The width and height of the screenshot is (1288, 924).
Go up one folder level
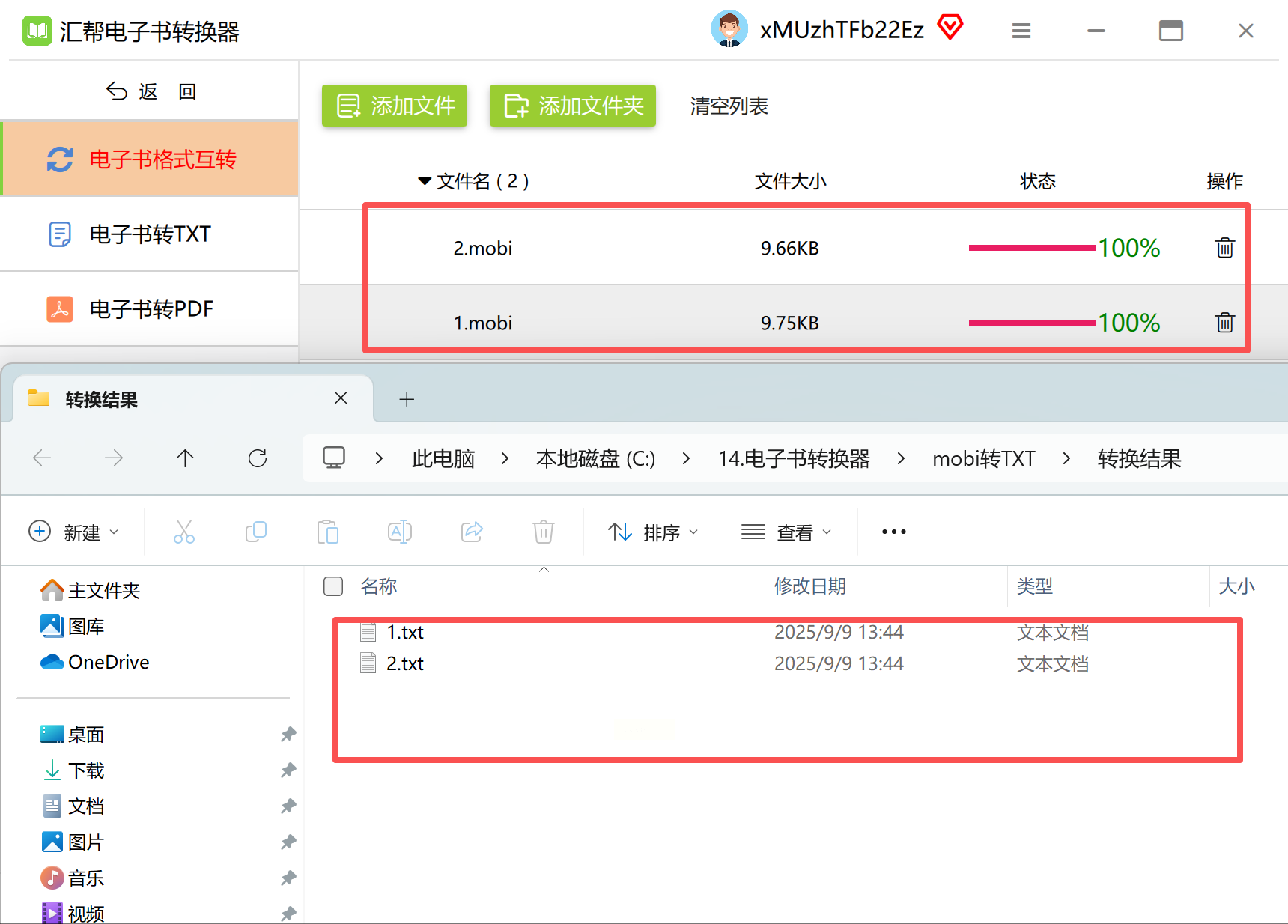[x=185, y=458]
